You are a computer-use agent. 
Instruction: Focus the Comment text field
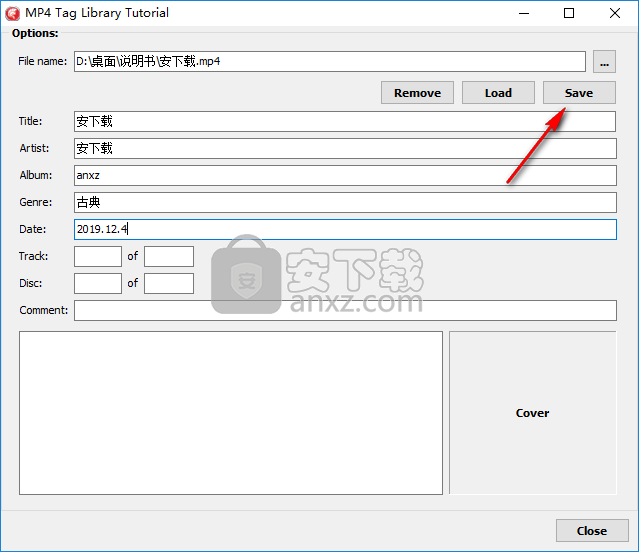coord(344,310)
